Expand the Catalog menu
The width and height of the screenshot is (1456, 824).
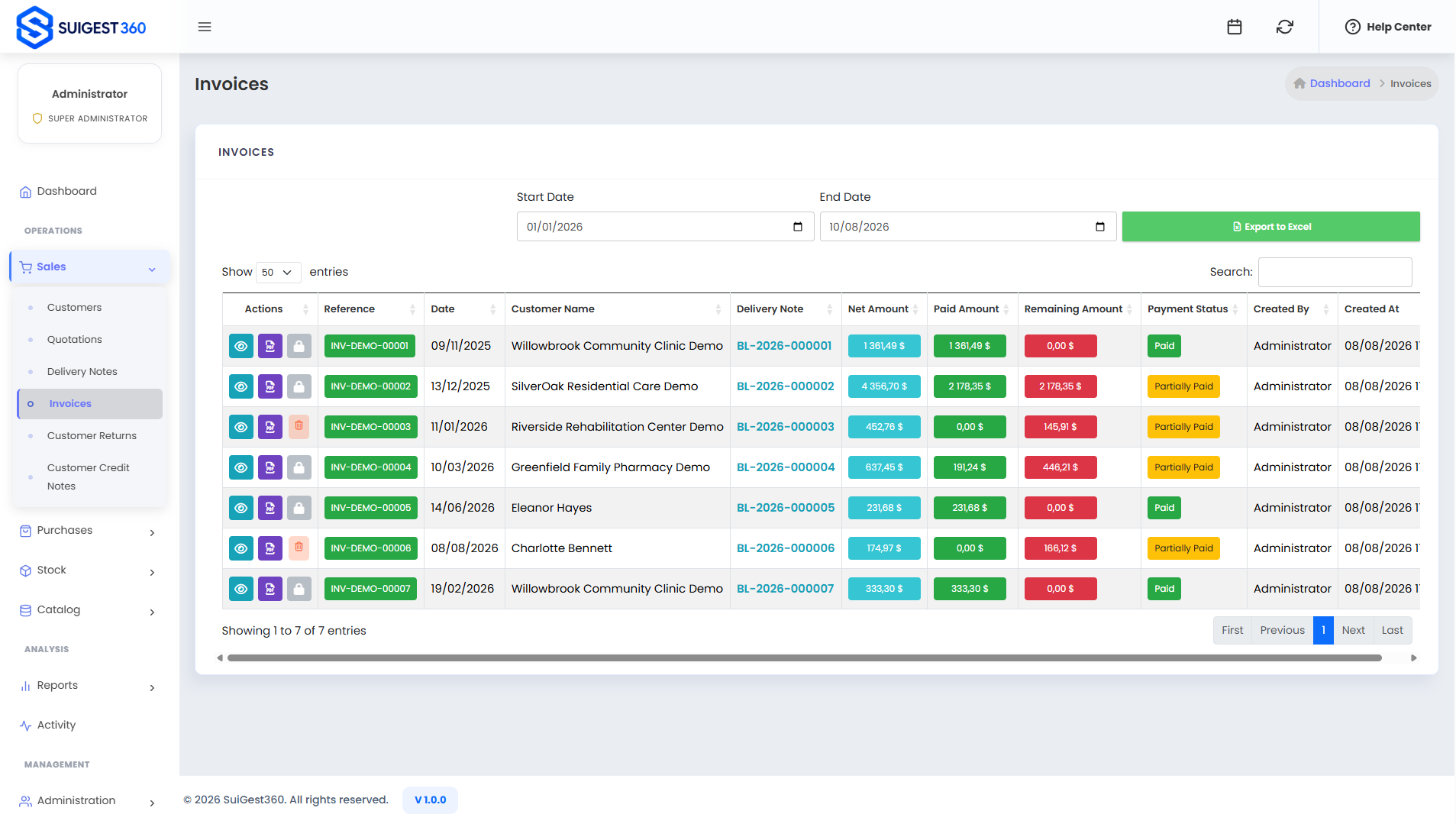click(89, 610)
